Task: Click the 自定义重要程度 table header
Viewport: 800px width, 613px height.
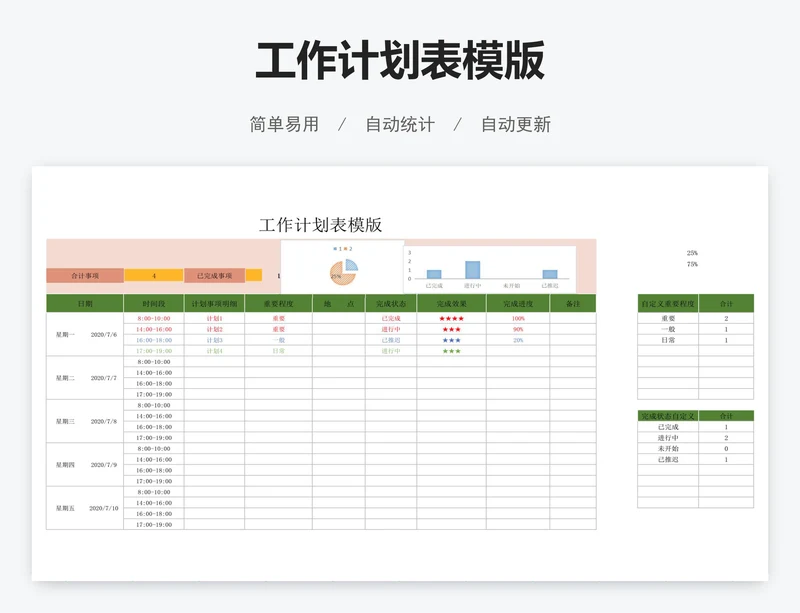Action: [668, 303]
